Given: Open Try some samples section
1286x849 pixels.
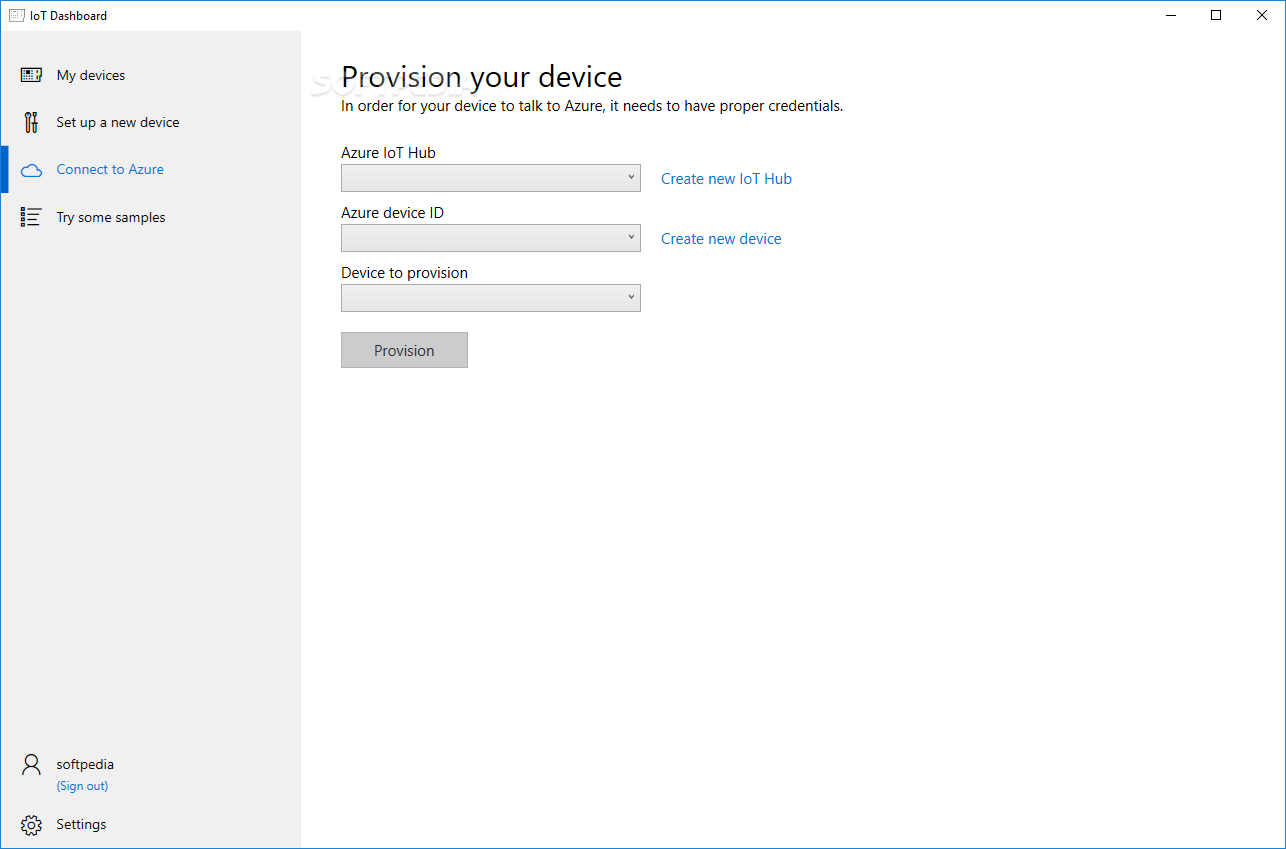Looking at the screenshot, I should pos(150,217).
